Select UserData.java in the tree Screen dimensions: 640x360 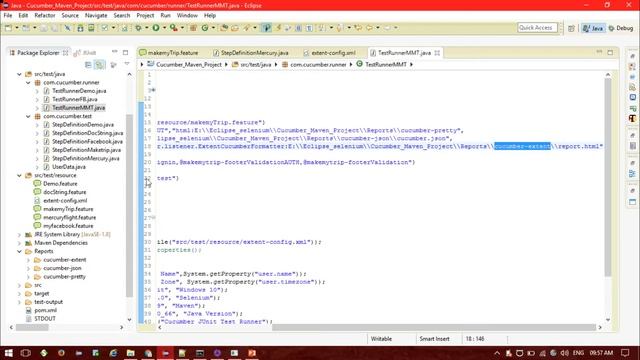coord(69,167)
